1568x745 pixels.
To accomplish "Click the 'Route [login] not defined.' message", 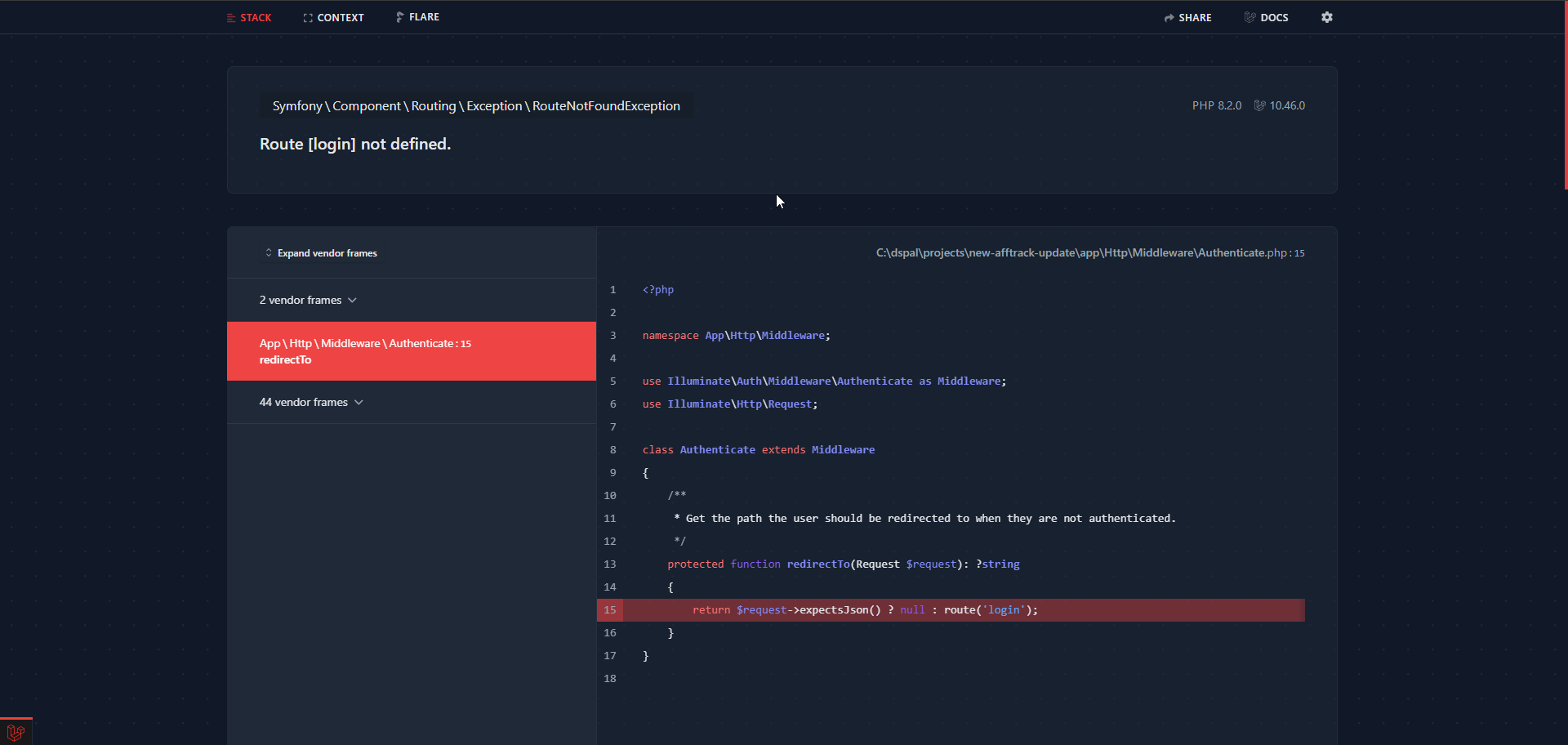I will coord(355,144).
